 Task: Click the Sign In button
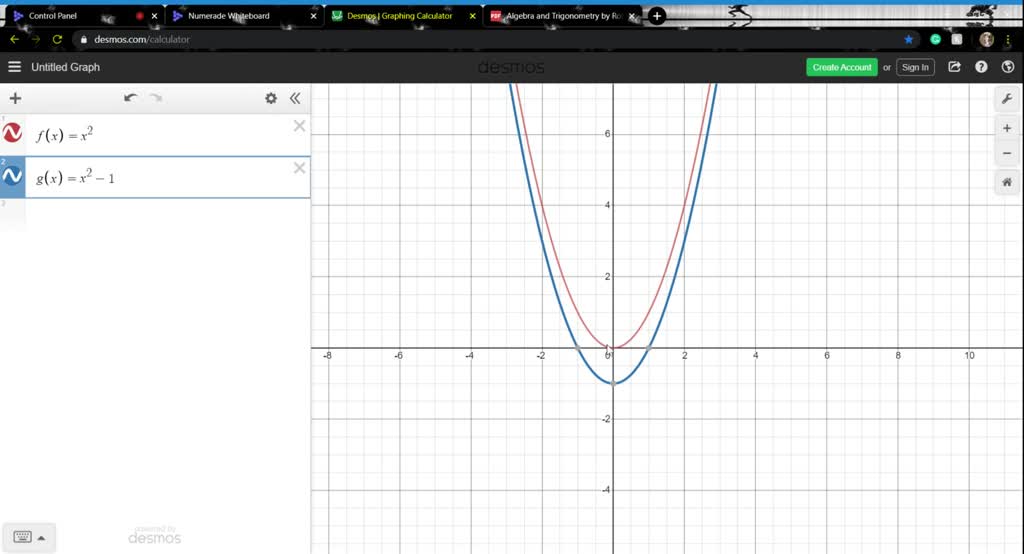click(x=914, y=67)
